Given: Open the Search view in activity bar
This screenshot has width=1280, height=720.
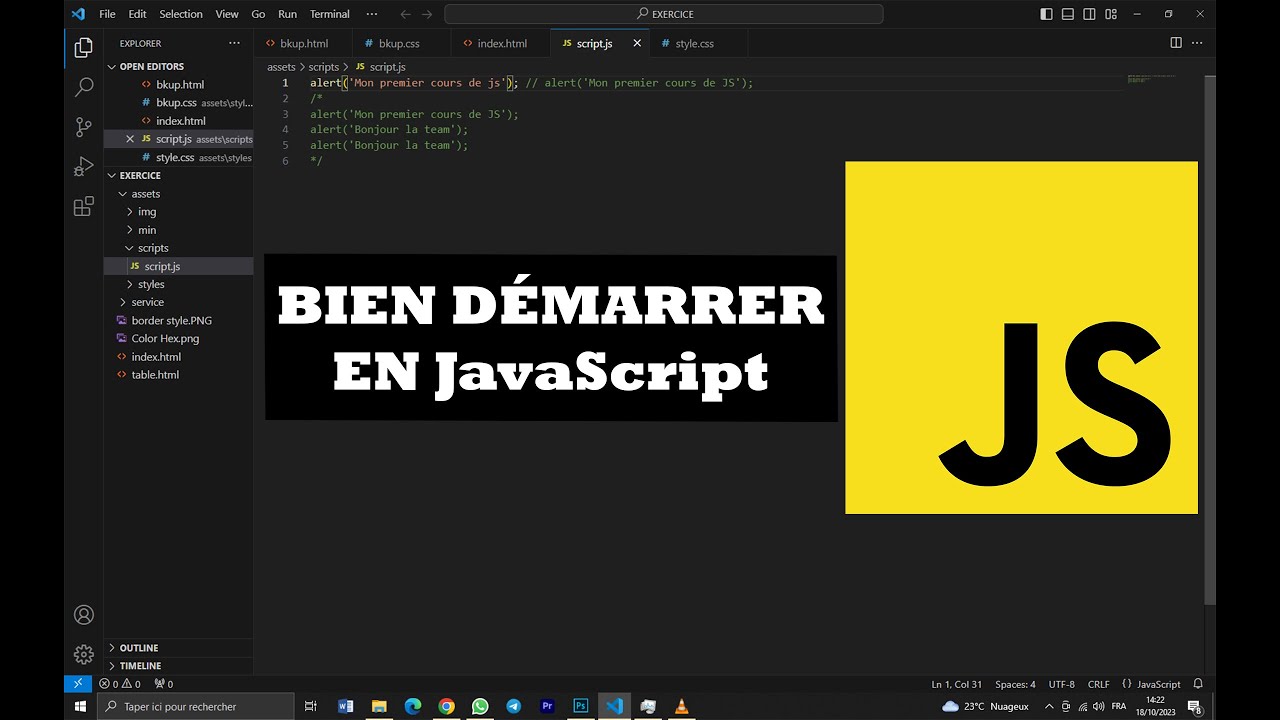Looking at the screenshot, I should 84,88.
